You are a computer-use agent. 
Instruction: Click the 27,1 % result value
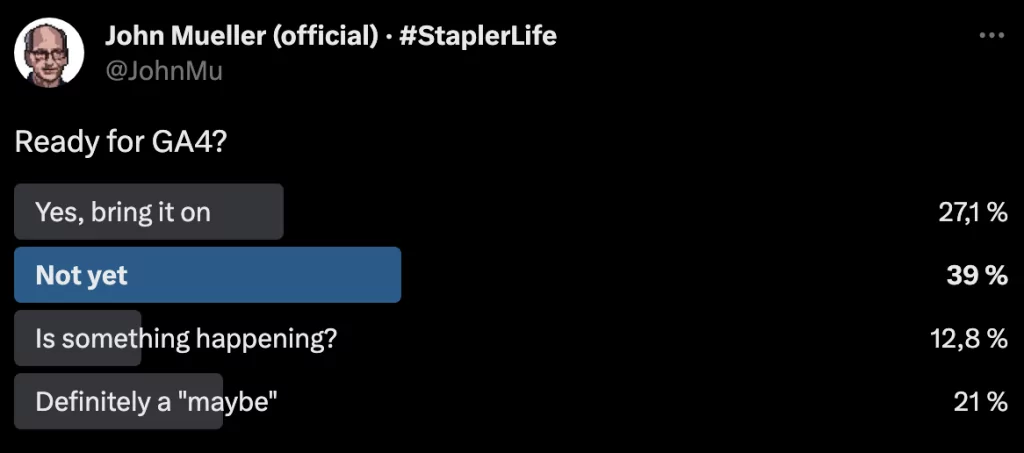[972, 212]
